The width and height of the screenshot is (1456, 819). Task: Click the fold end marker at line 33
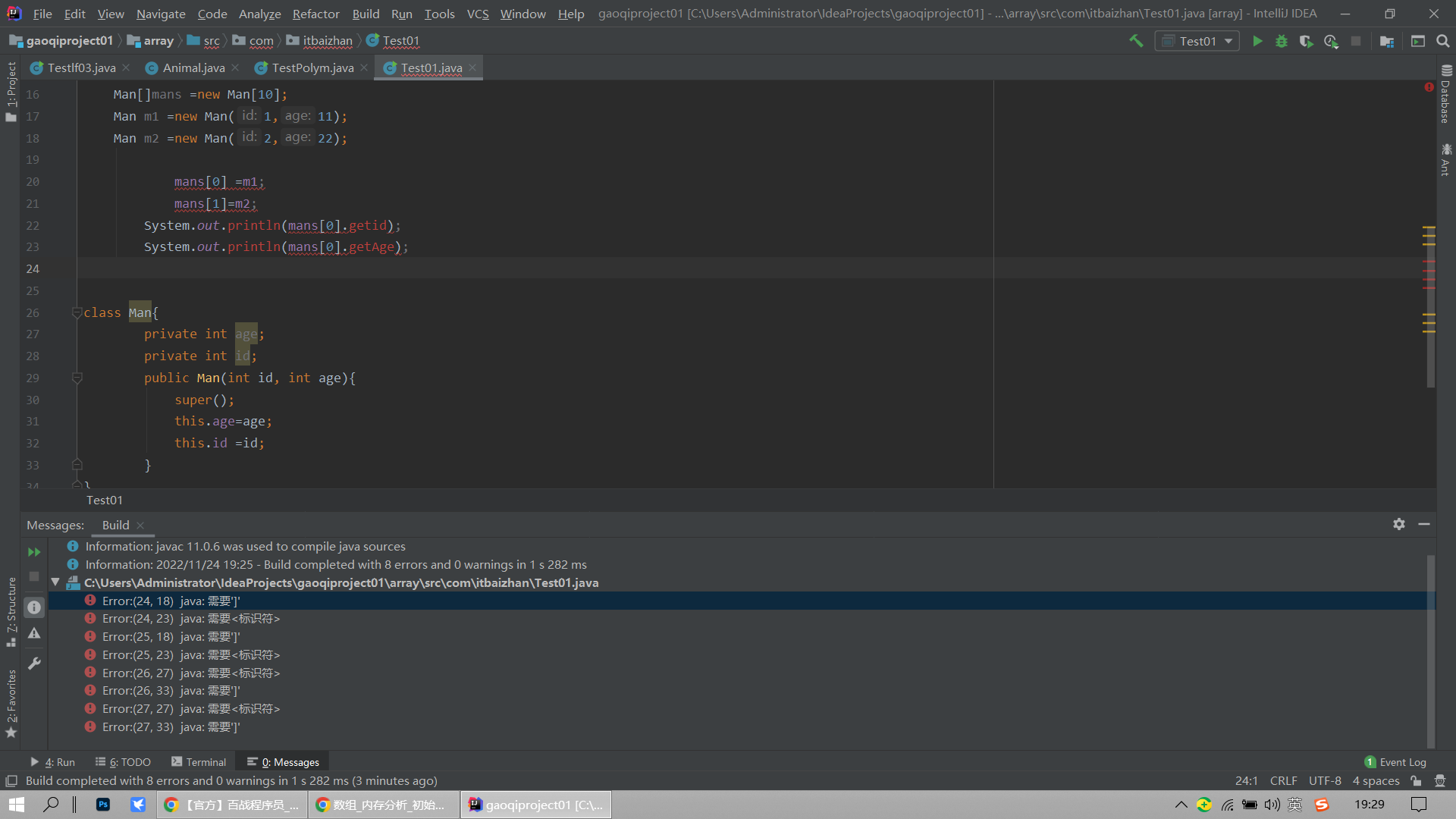pos(77,465)
